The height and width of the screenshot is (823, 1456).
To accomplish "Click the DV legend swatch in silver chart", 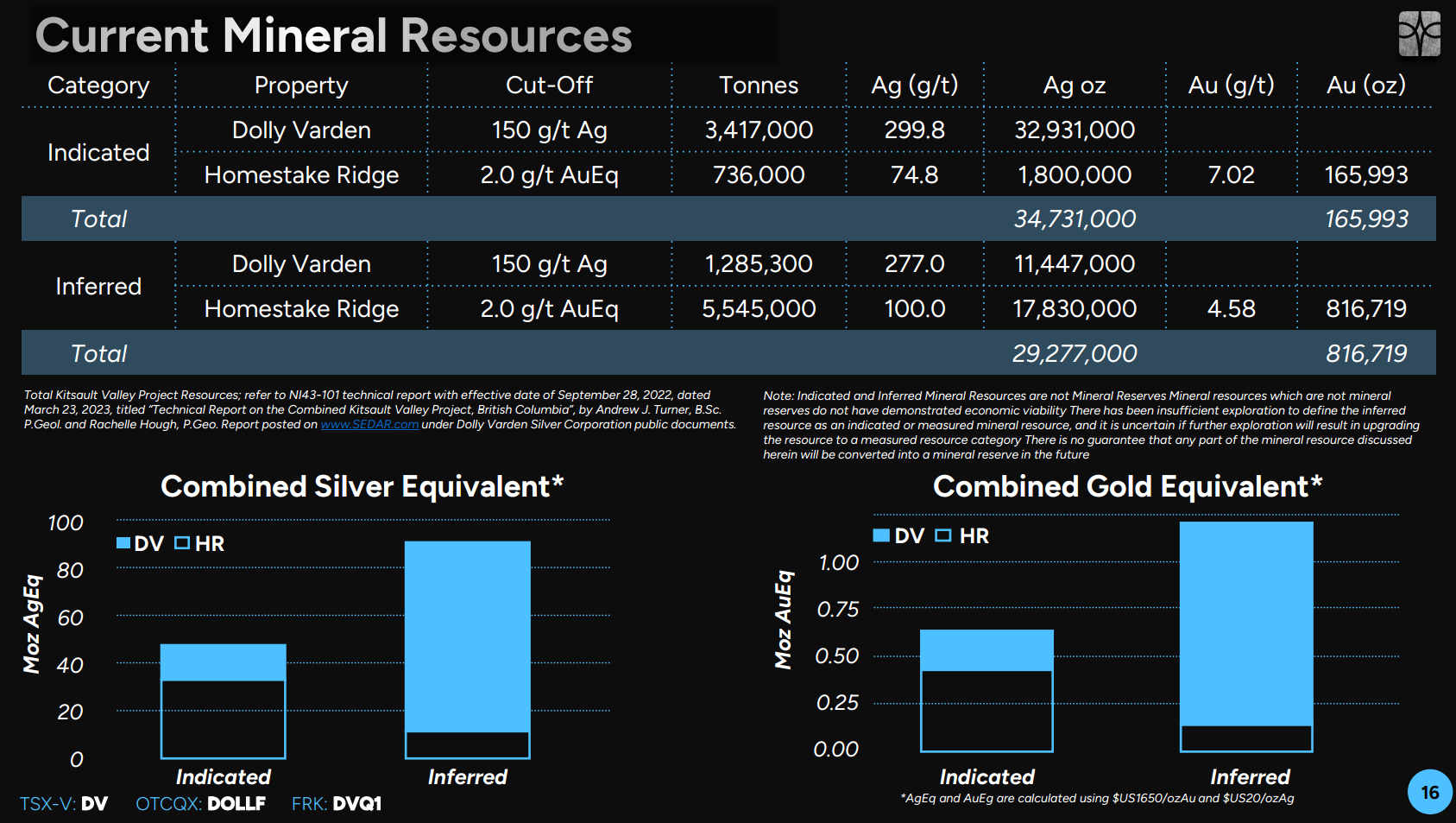I will pos(123,543).
